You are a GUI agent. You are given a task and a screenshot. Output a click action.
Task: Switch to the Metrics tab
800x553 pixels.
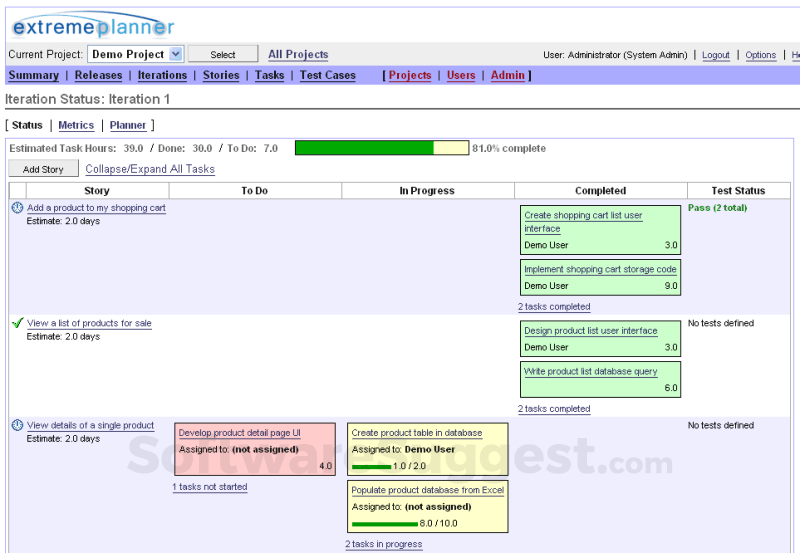pyautogui.click(x=76, y=125)
